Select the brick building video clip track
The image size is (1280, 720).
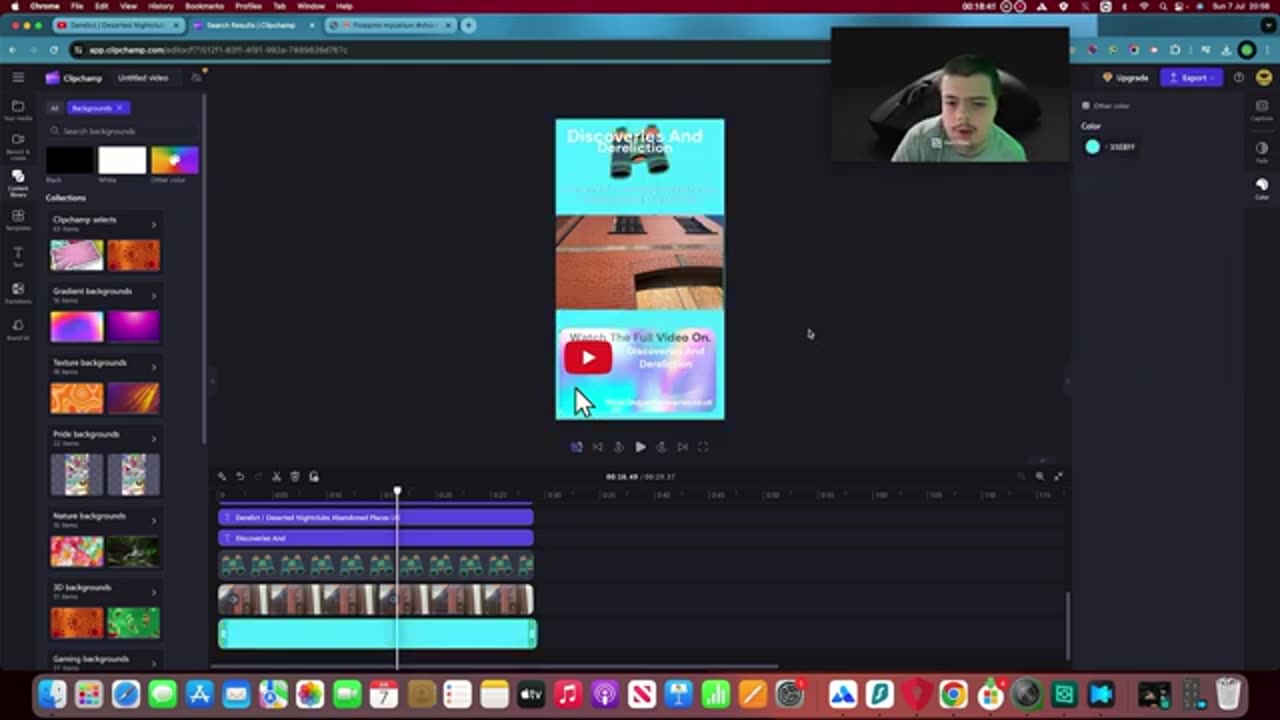[x=376, y=600]
